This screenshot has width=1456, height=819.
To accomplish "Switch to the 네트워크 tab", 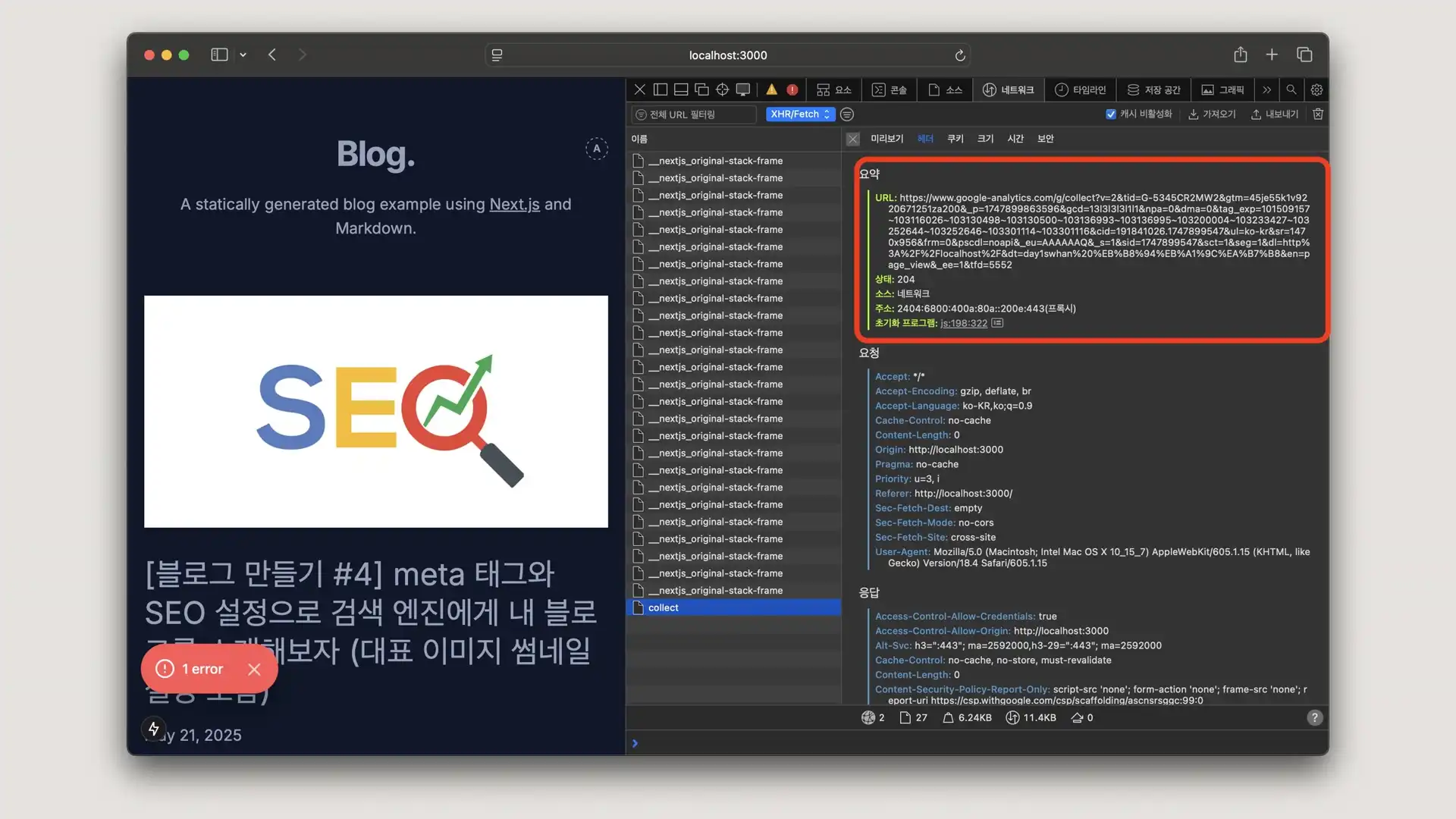I will (1008, 89).
